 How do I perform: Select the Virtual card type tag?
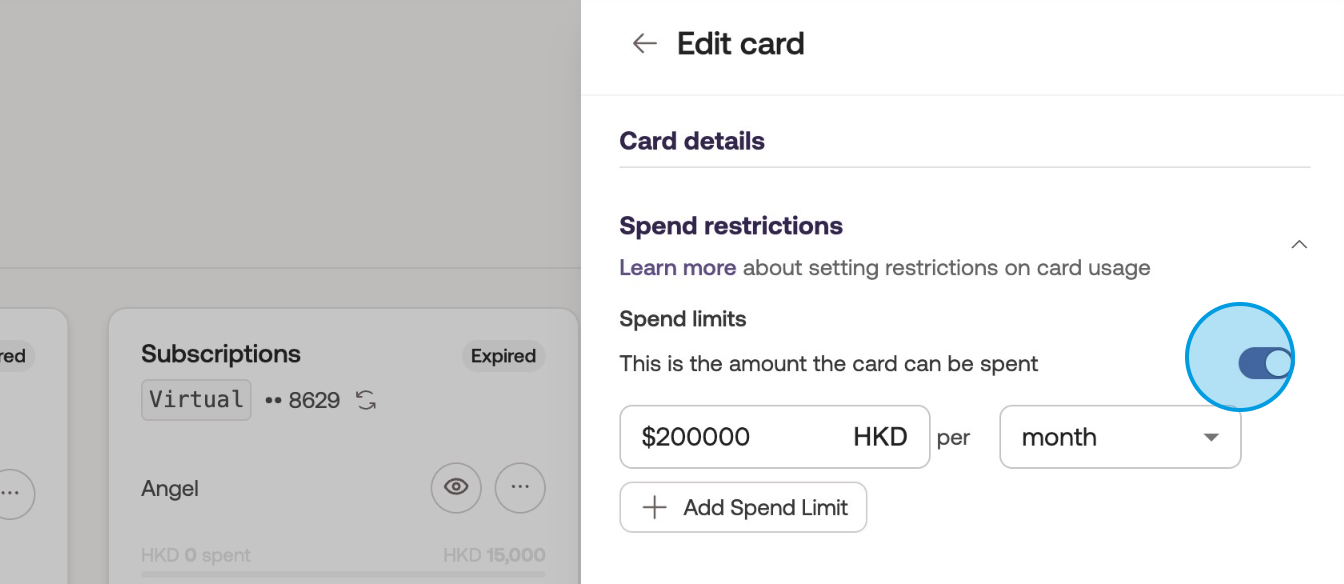[196, 400]
